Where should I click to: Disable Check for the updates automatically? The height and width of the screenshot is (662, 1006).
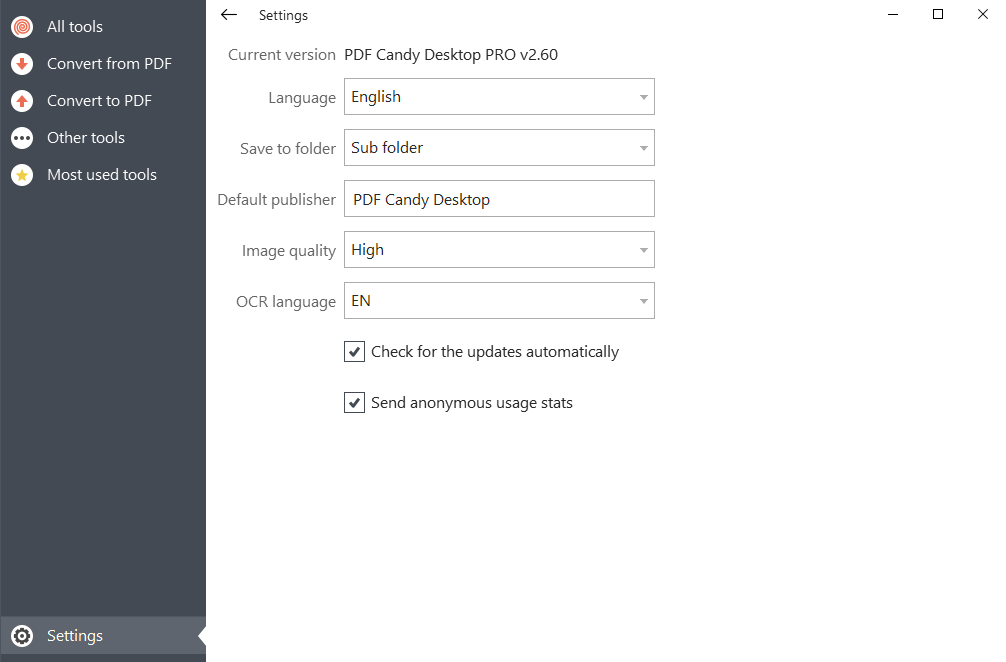coord(354,352)
